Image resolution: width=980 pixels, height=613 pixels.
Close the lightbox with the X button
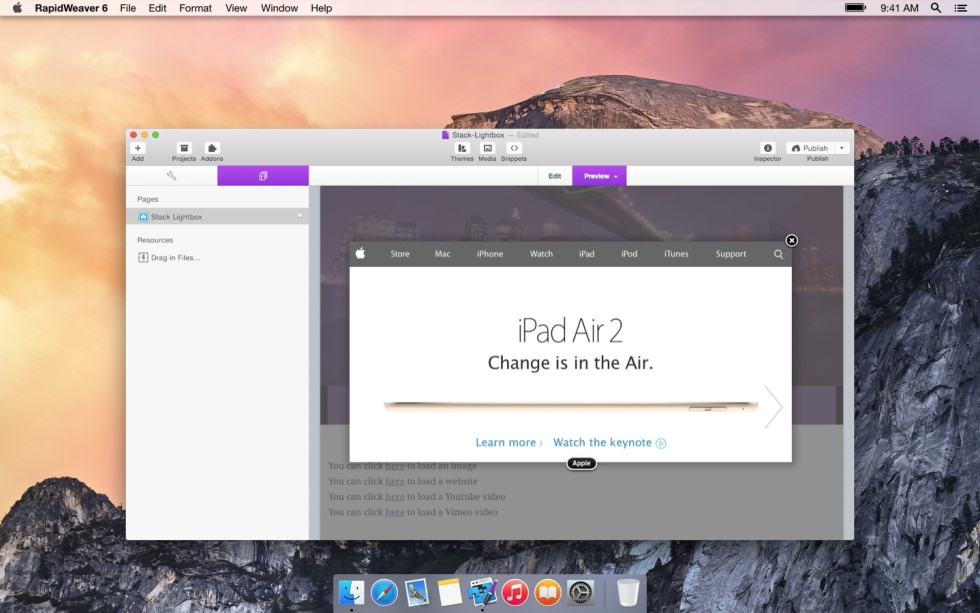[791, 241]
